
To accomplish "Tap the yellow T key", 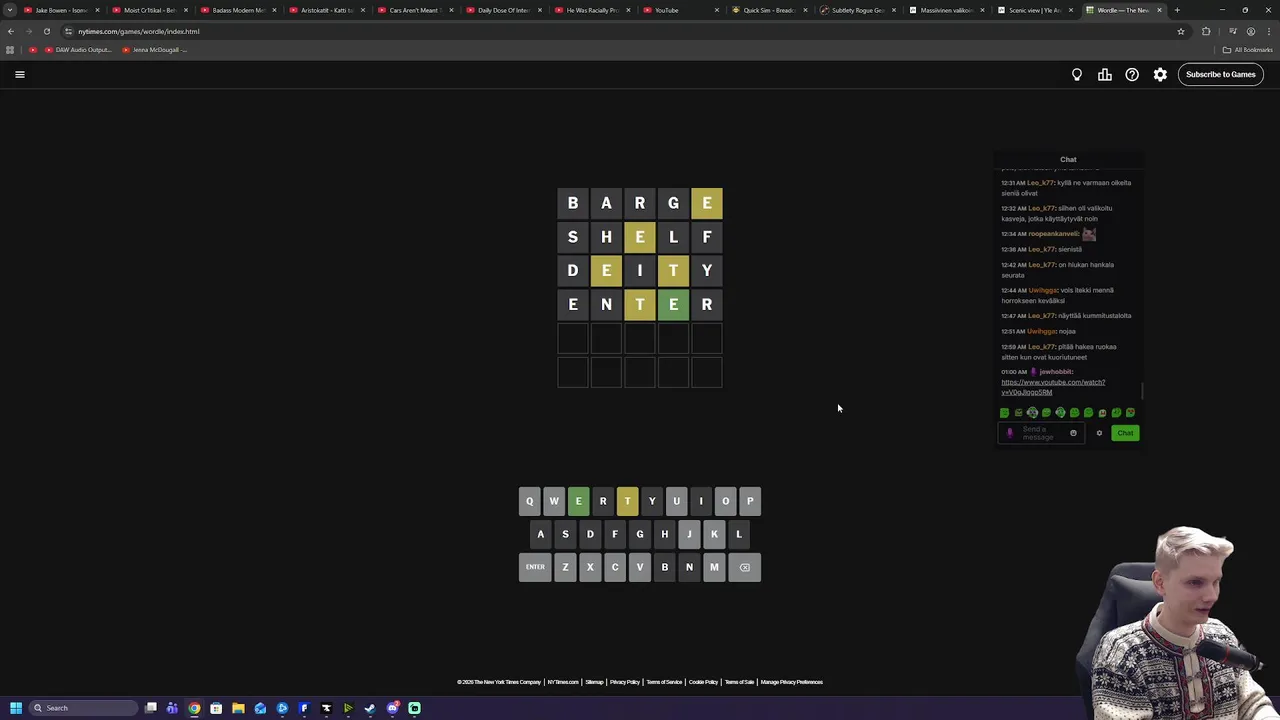I will pos(627,501).
